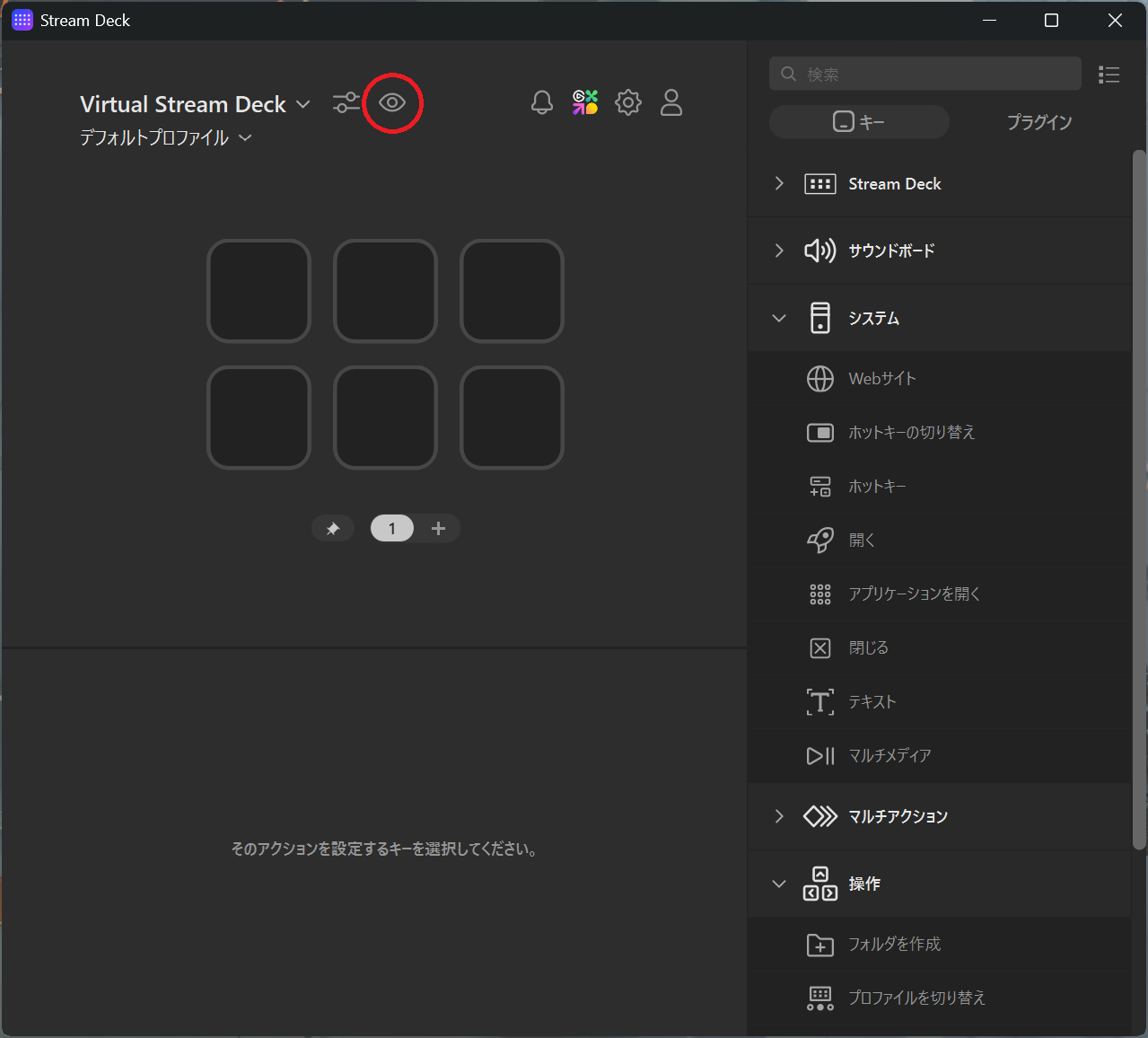Click the ホットキー label text
Viewport: 1148px width, 1038px height.
[x=877, y=487]
